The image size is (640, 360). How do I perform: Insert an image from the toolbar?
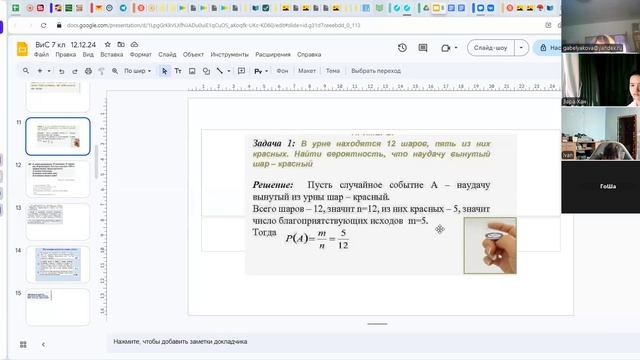[192, 71]
